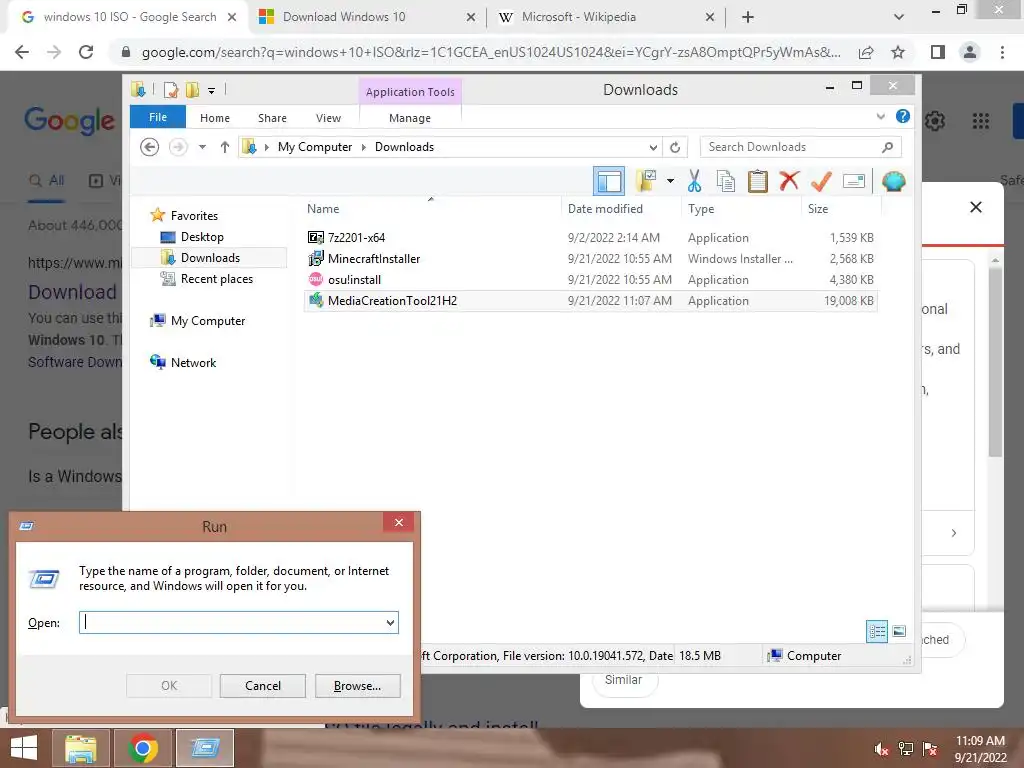Click the Classic Shell settings icon

click(893, 181)
